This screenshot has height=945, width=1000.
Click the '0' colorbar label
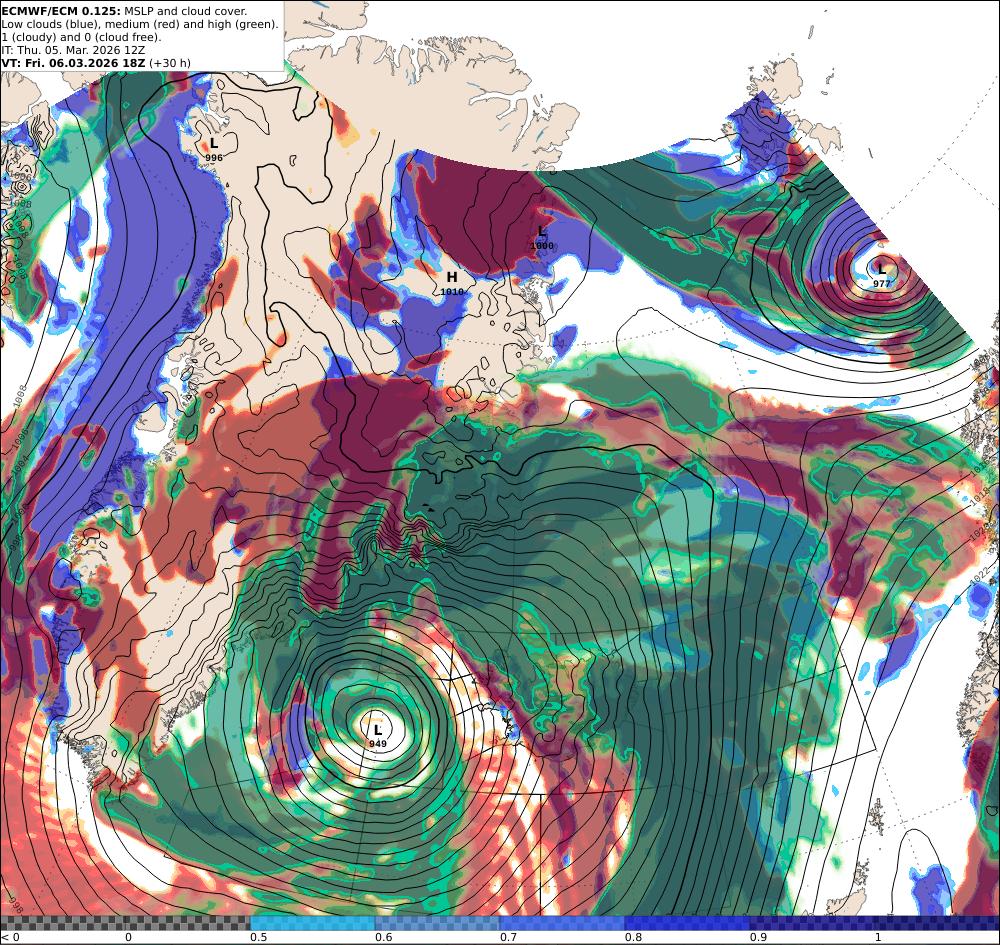click(x=128, y=937)
